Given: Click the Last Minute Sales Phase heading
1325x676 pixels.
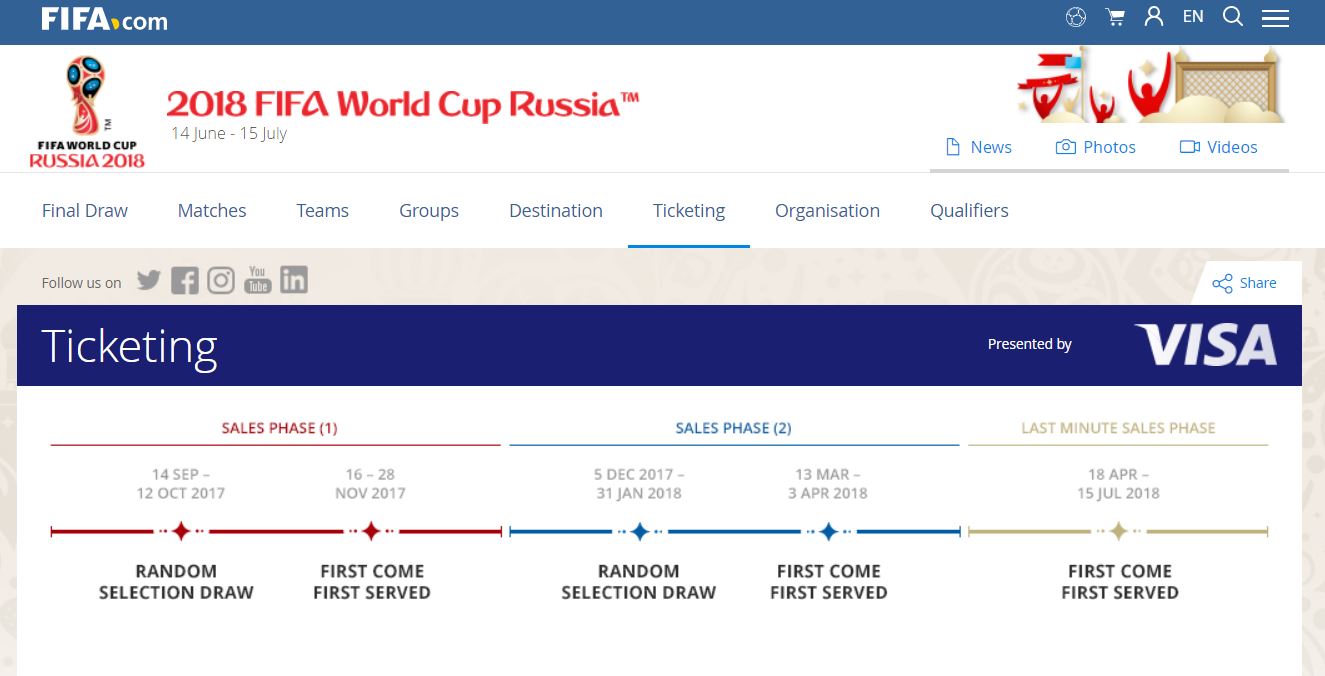Looking at the screenshot, I should pyautogui.click(x=1118, y=428).
